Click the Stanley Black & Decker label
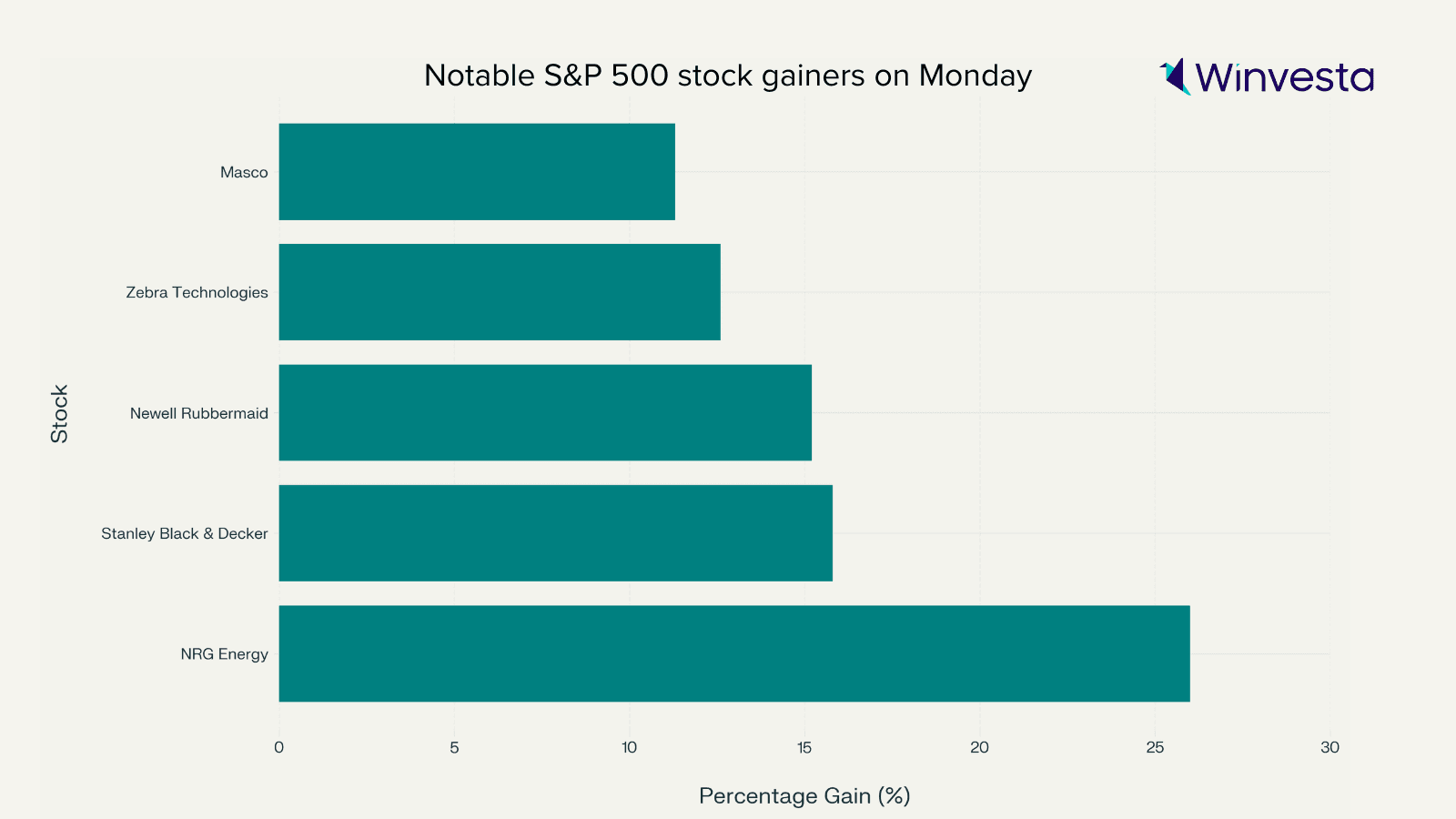This screenshot has width=1456, height=819. pos(184,533)
